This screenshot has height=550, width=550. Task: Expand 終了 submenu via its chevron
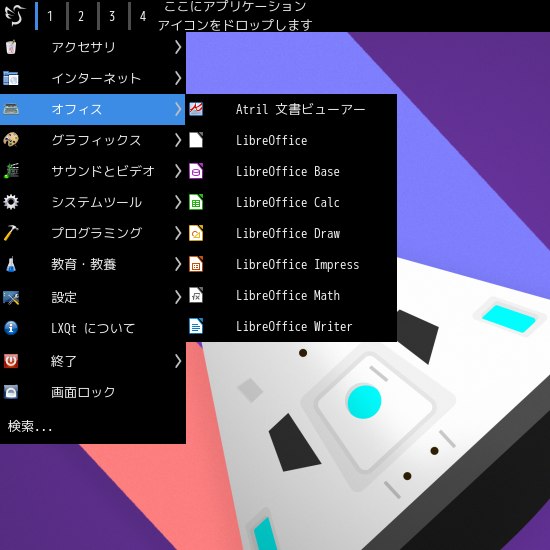coord(178,361)
